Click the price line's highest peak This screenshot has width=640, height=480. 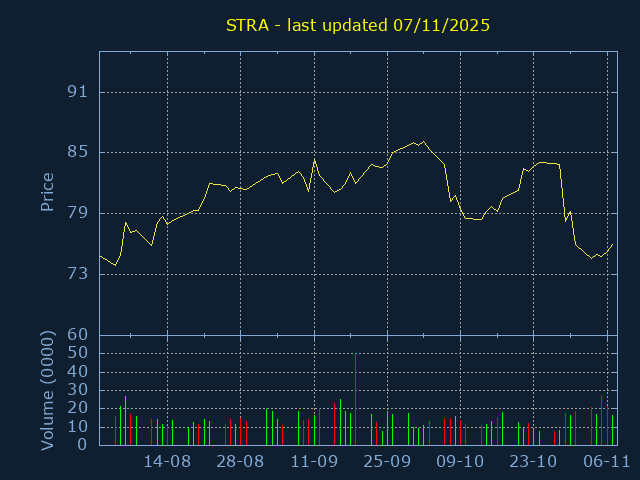click(x=424, y=142)
